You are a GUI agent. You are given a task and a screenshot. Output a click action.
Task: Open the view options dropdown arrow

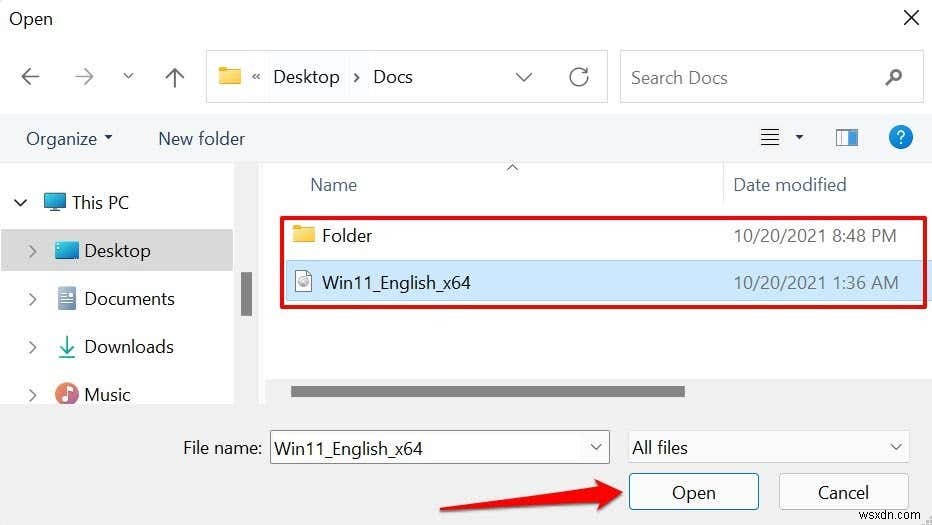[x=799, y=137]
